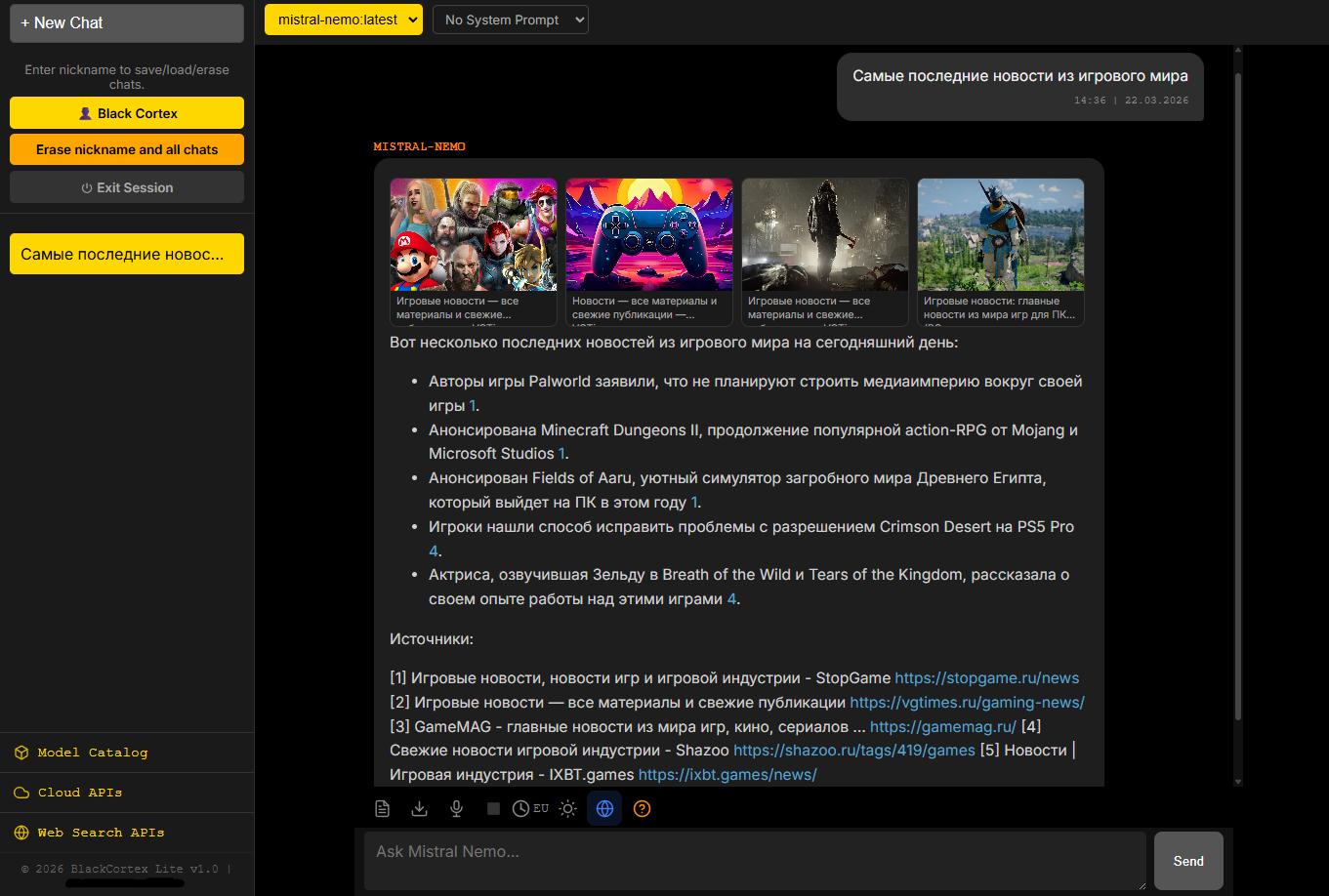Click the orange help question icon
The height and width of the screenshot is (896, 1329).
click(x=642, y=808)
